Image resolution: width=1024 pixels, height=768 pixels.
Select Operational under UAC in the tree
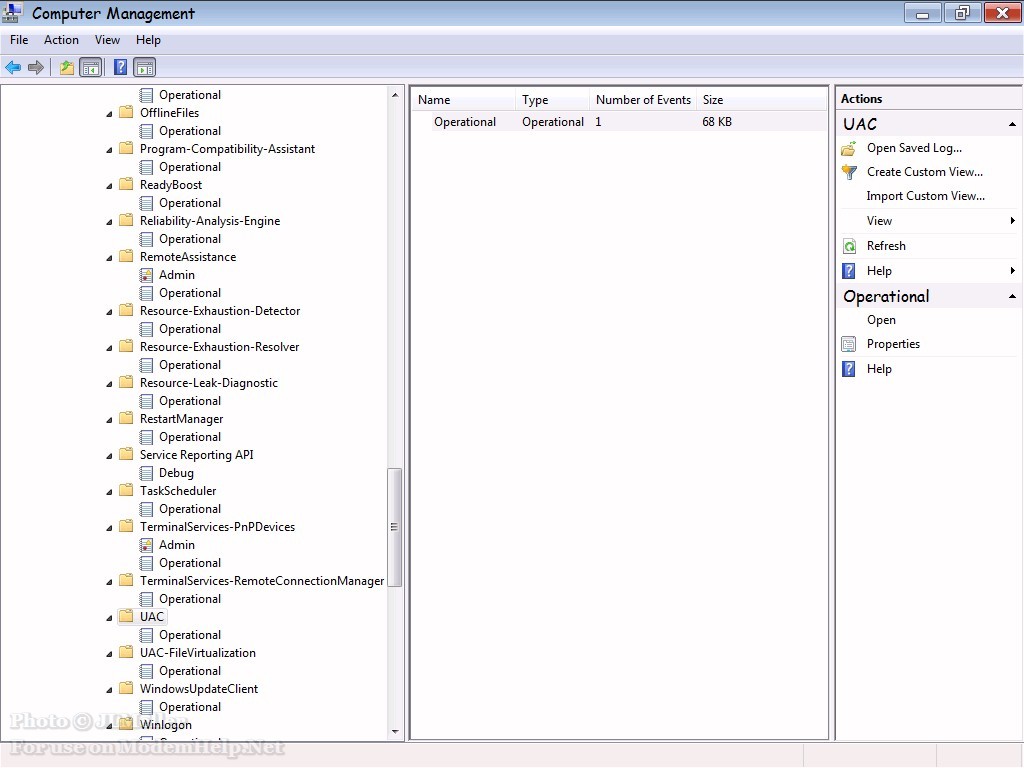coord(190,635)
